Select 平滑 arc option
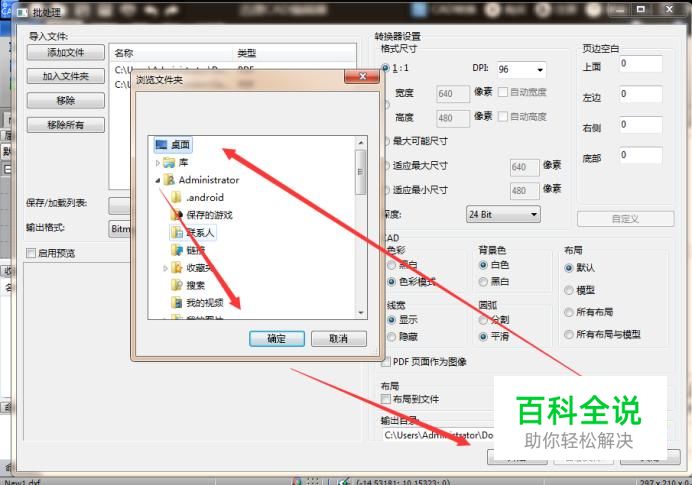The height and width of the screenshot is (485, 692). click(483, 337)
